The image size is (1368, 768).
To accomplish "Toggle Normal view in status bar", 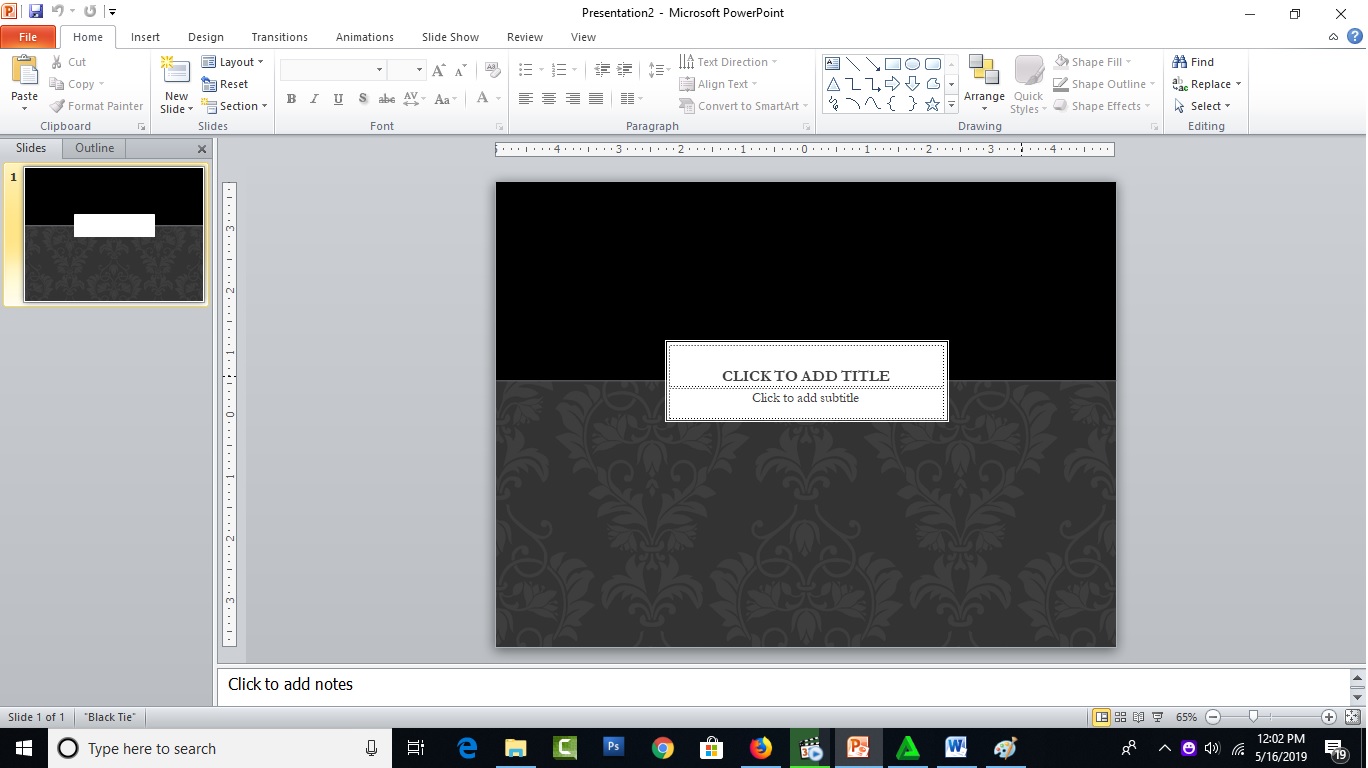I will [1101, 717].
